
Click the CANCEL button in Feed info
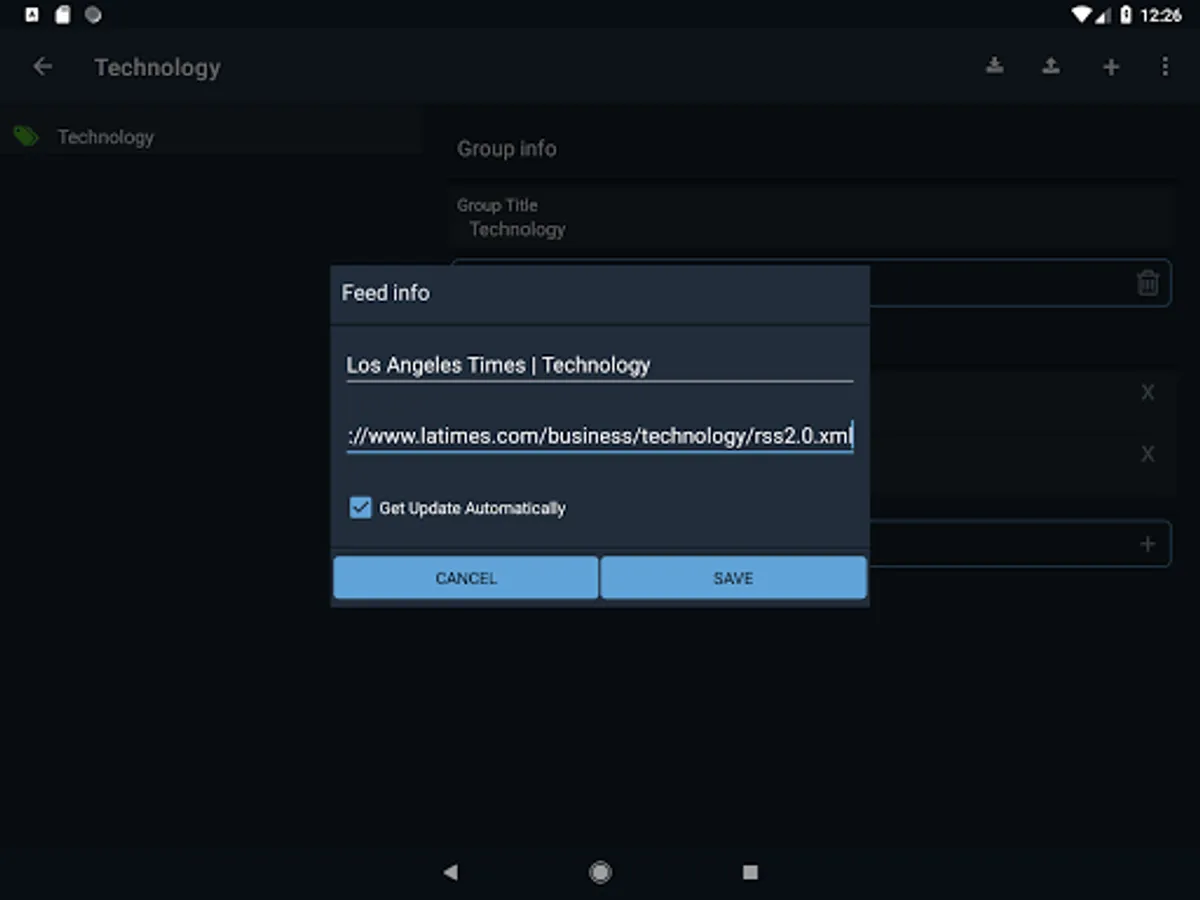[x=466, y=578]
